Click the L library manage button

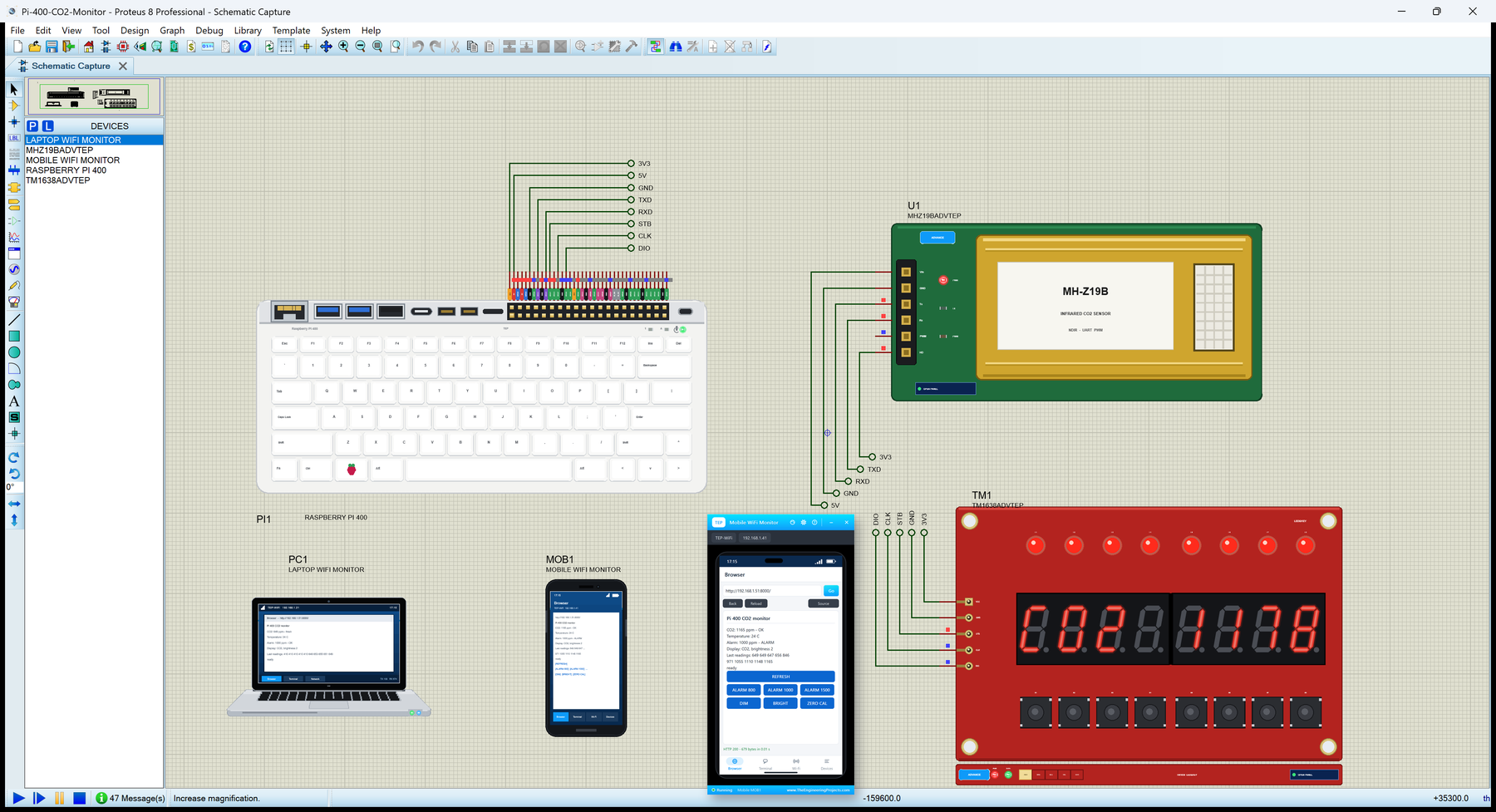(48, 126)
